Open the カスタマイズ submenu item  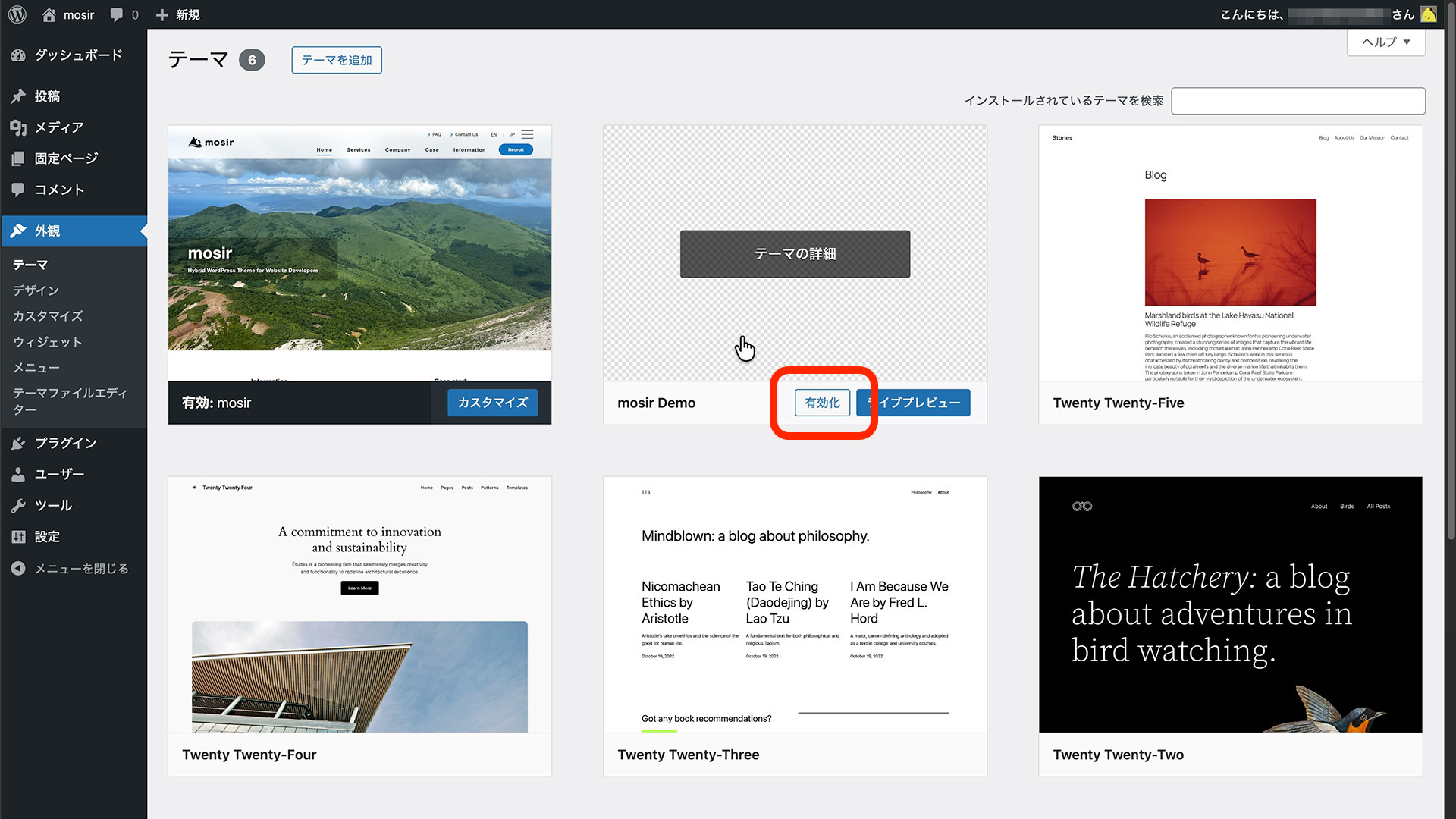tap(48, 316)
